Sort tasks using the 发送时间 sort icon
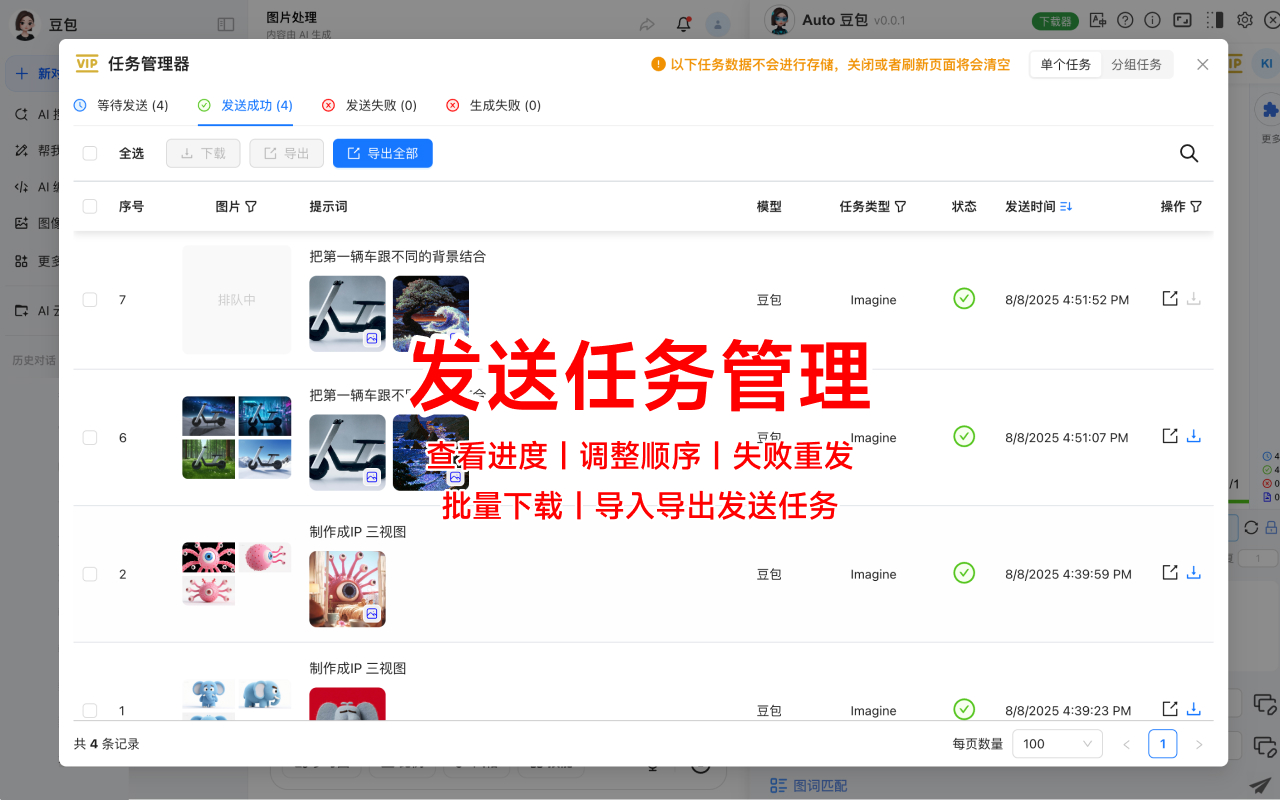The height and width of the screenshot is (800, 1280). pos(1065,206)
